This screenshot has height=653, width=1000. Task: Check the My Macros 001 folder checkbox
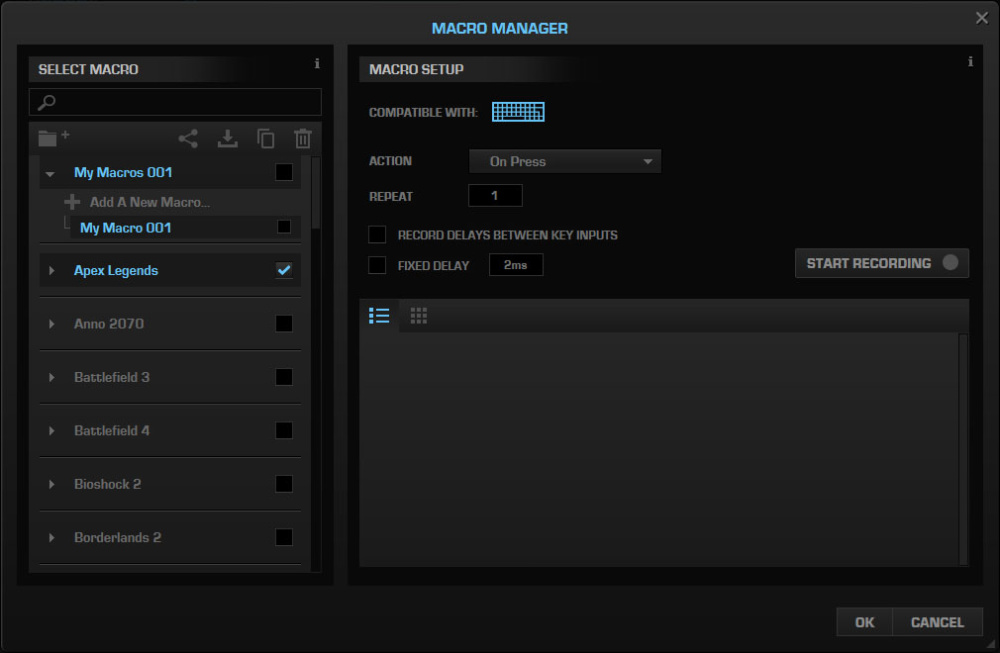tap(284, 172)
